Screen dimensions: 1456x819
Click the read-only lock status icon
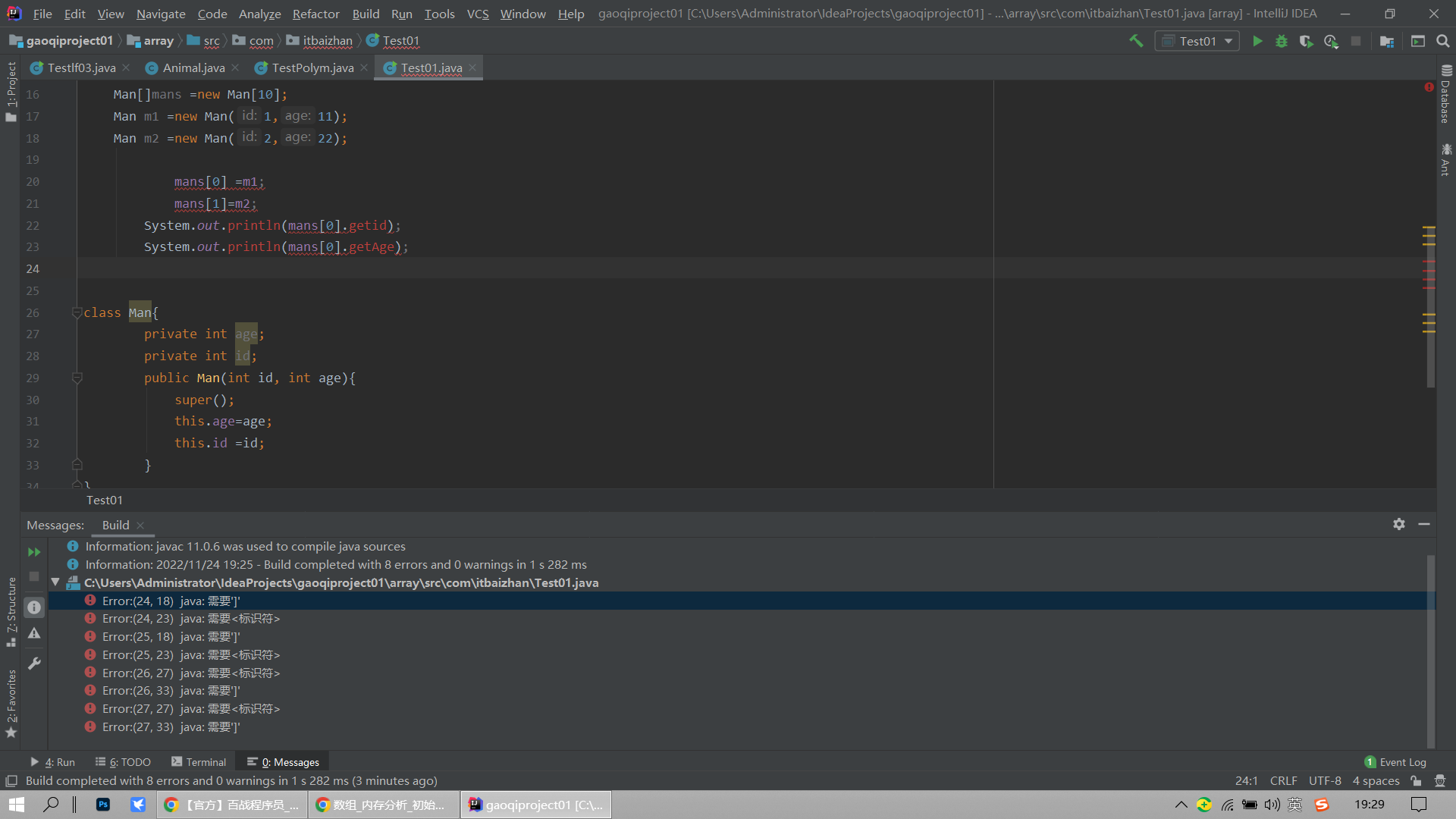click(x=1416, y=780)
